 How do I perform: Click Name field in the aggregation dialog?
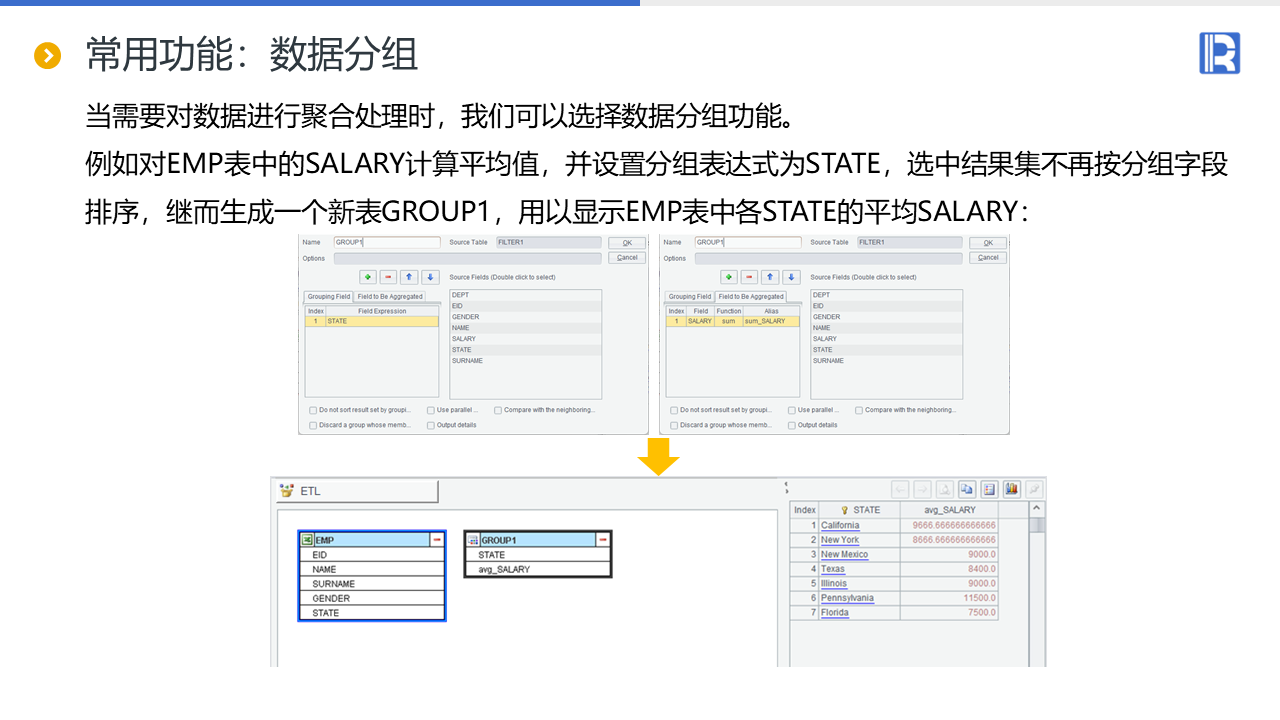(x=748, y=243)
